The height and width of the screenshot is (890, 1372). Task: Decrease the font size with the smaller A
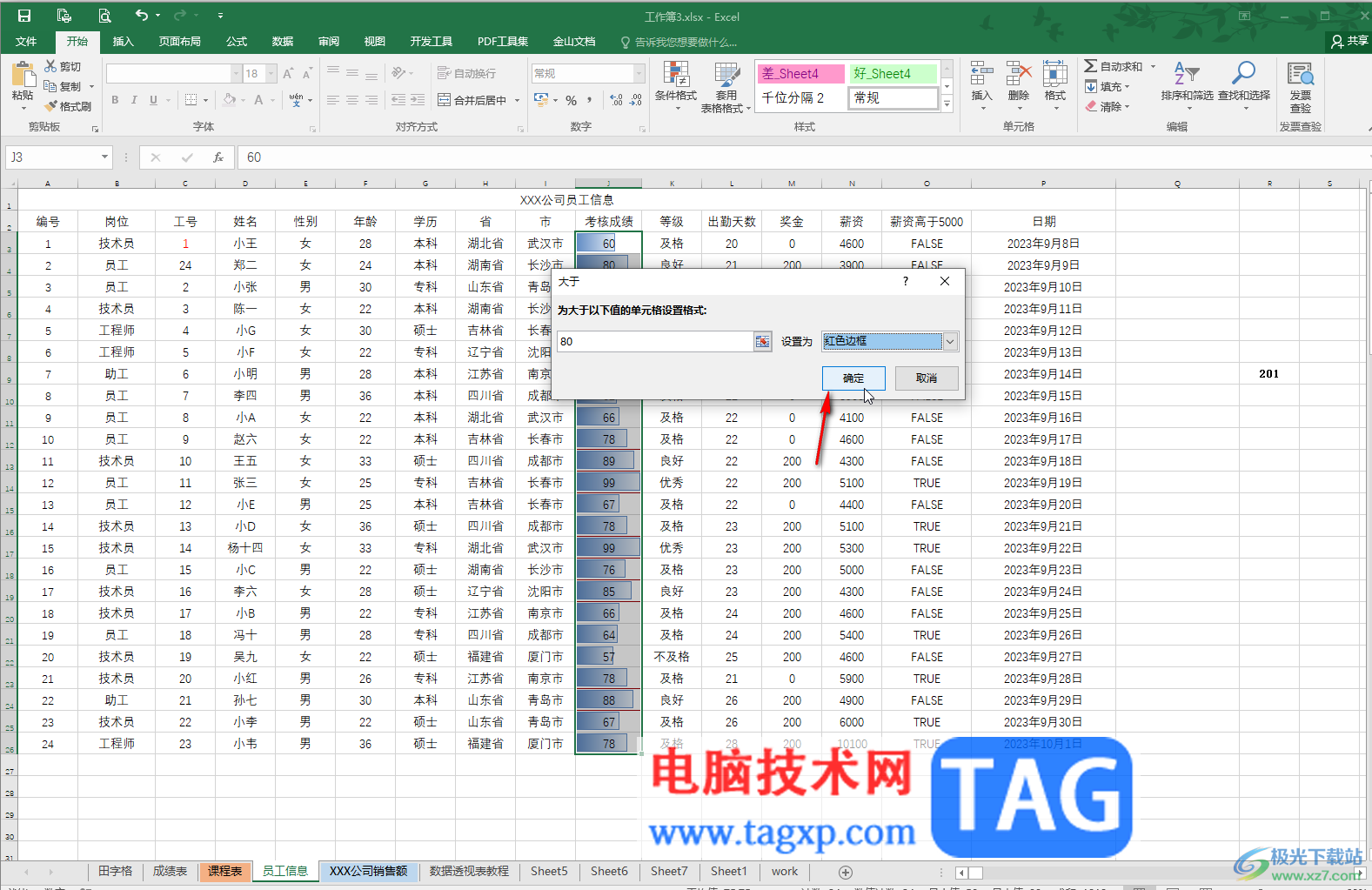pyautogui.click(x=307, y=74)
